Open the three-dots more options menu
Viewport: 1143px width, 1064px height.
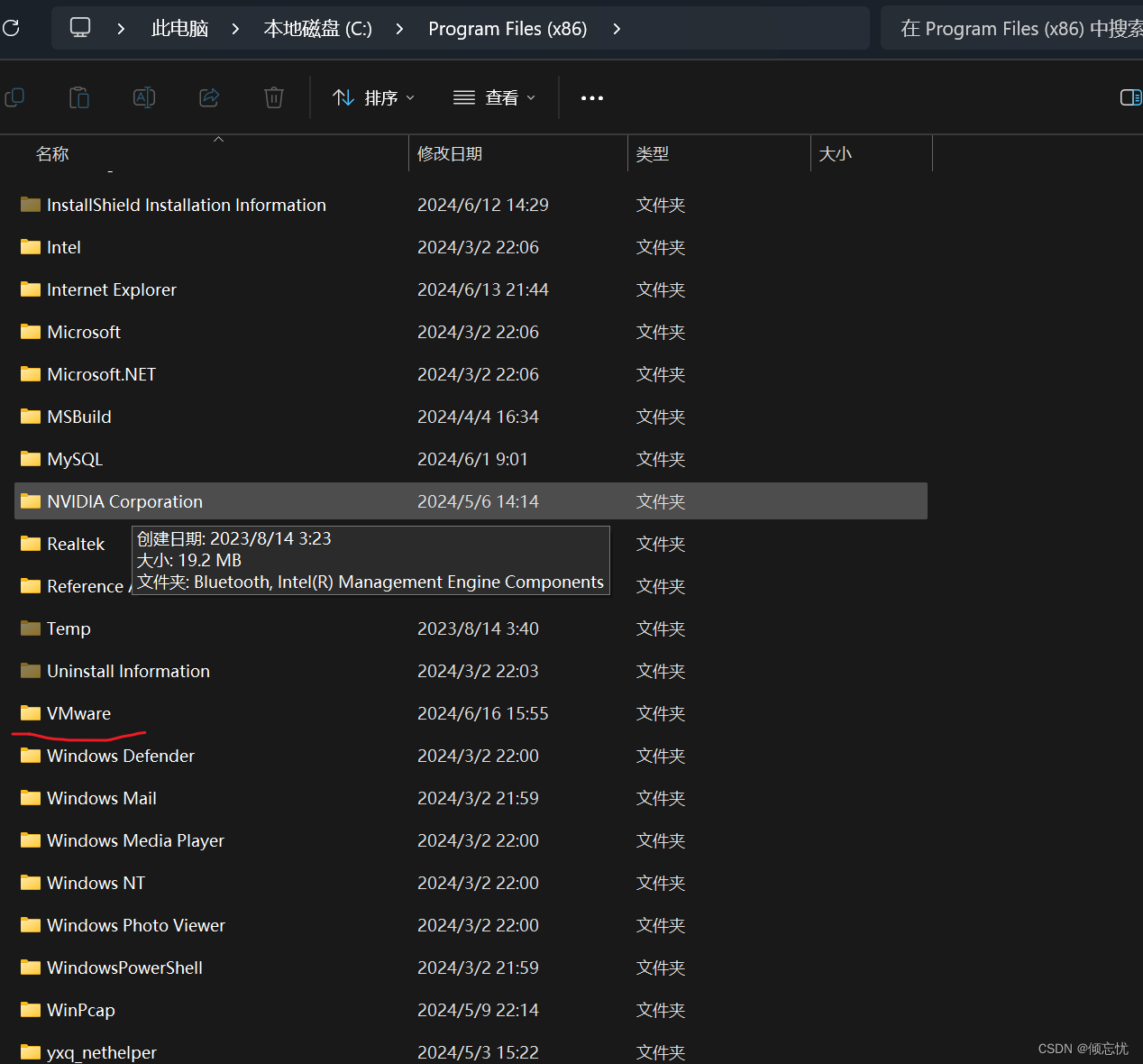point(592,98)
